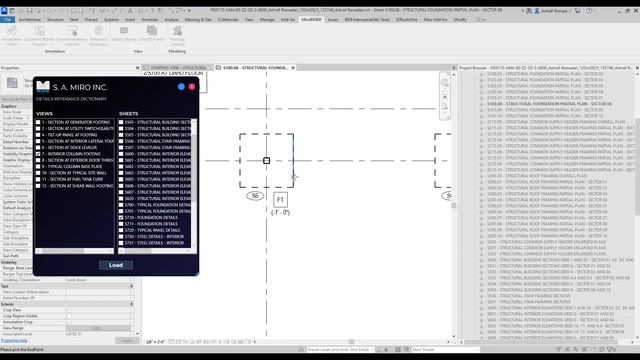Open the quick access toolbar customize dropdown
This screenshot has width=640, height=360.
click(189, 11)
